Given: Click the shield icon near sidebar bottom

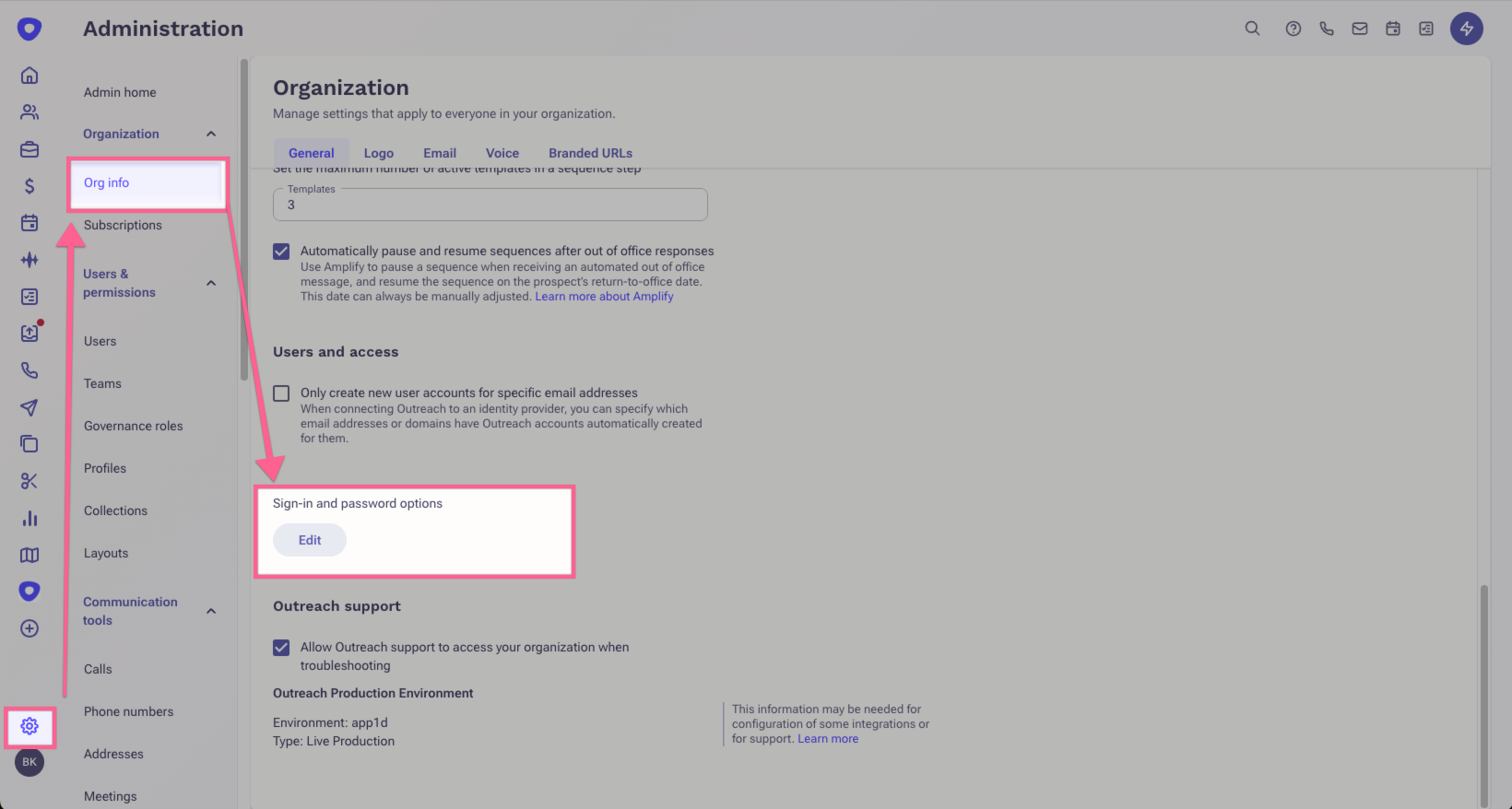Looking at the screenshot, I should coord(30,592).
